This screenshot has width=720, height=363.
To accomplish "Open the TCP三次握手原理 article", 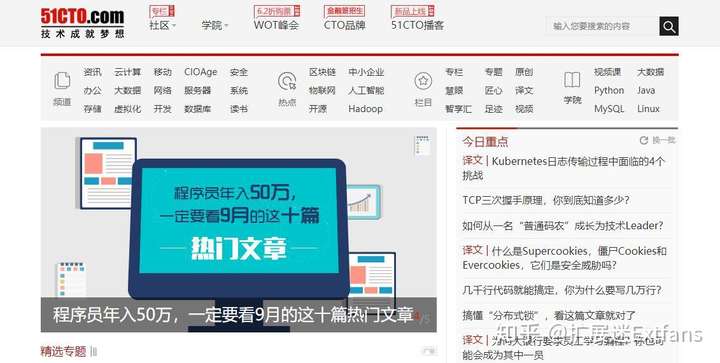I will (x=546, y=200).
